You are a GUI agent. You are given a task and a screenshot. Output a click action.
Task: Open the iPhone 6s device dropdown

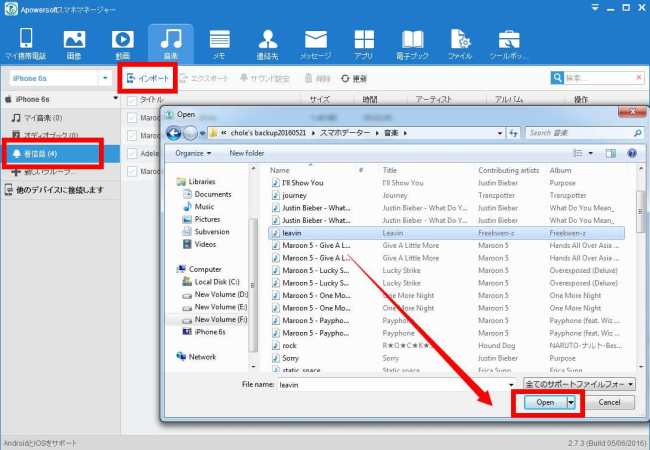[x=105, y=78]
